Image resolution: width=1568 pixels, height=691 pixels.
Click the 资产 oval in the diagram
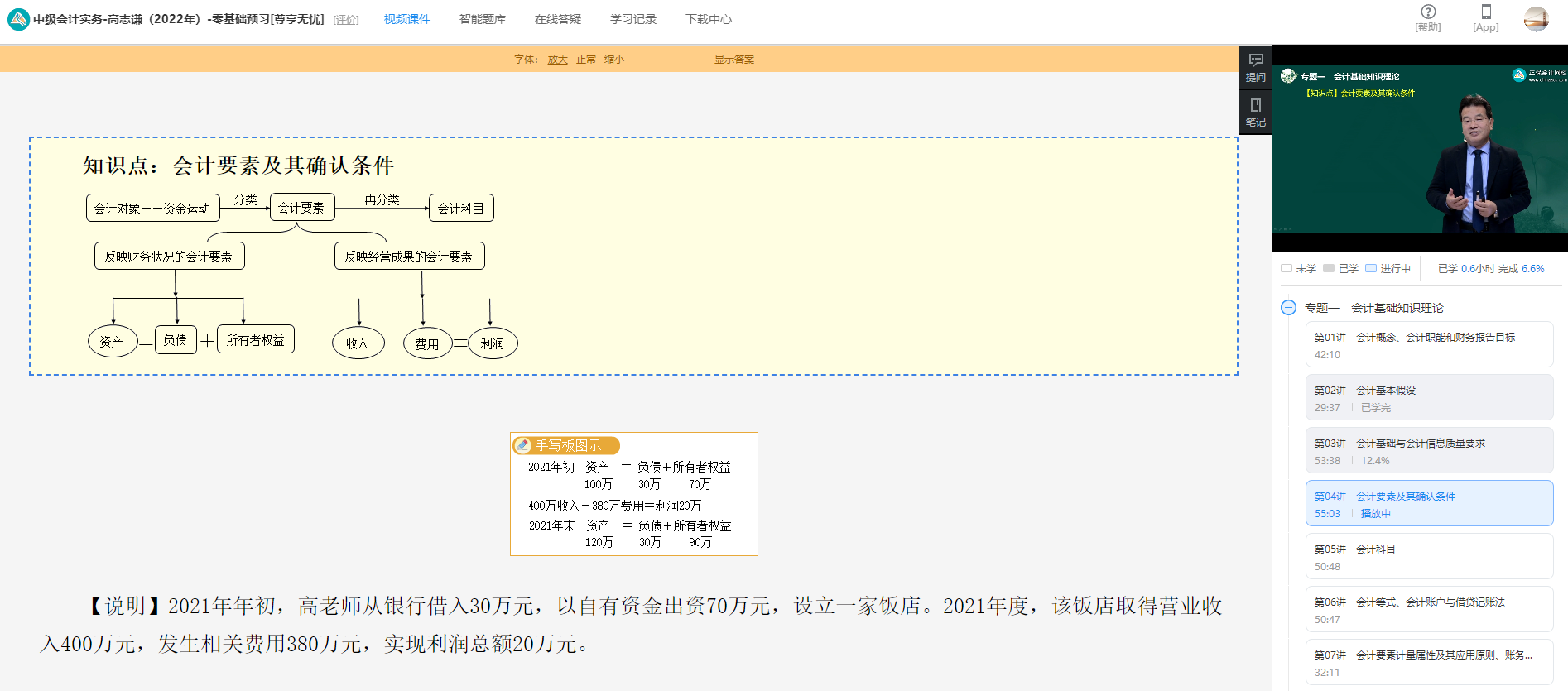(x=113, y=341)
